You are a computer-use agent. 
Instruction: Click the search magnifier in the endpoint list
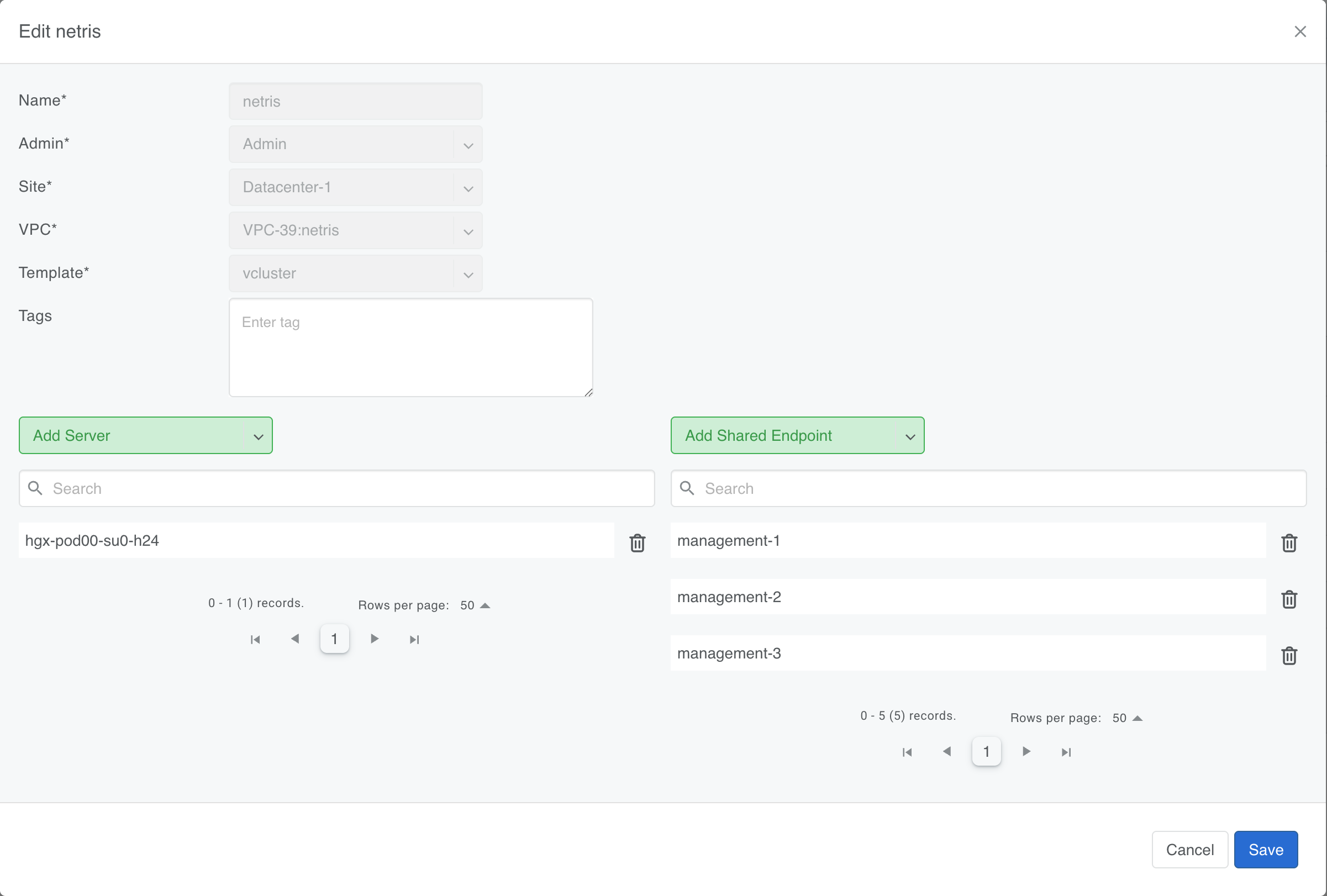click(x=687, y=488)
